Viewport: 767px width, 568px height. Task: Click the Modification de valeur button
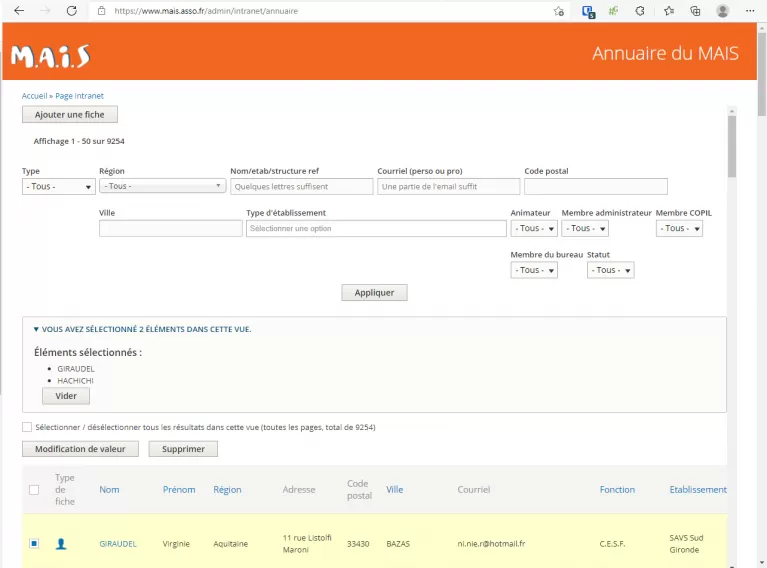click(x=80, y=449)
